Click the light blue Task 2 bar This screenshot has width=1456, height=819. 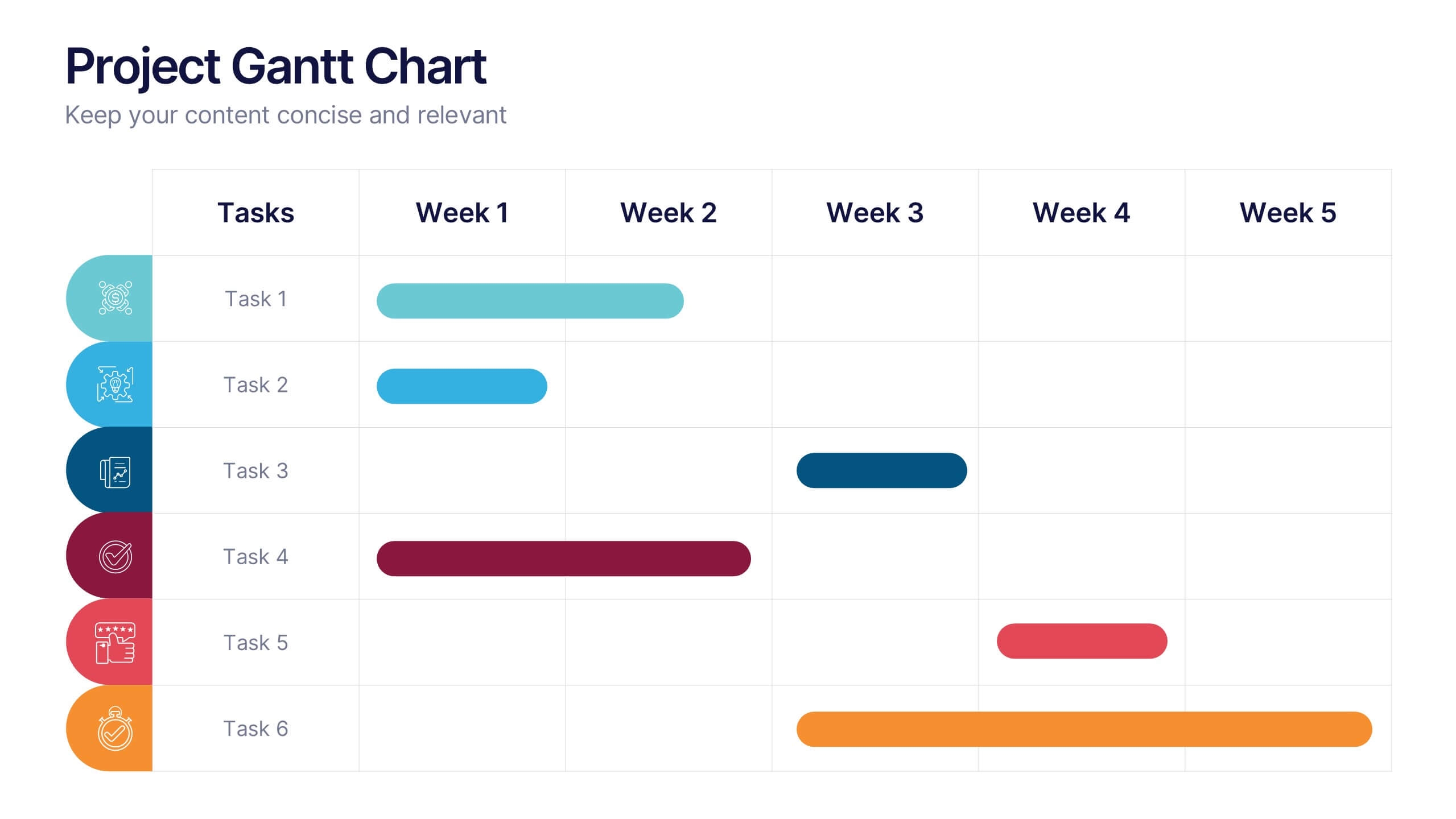[461, 386]
